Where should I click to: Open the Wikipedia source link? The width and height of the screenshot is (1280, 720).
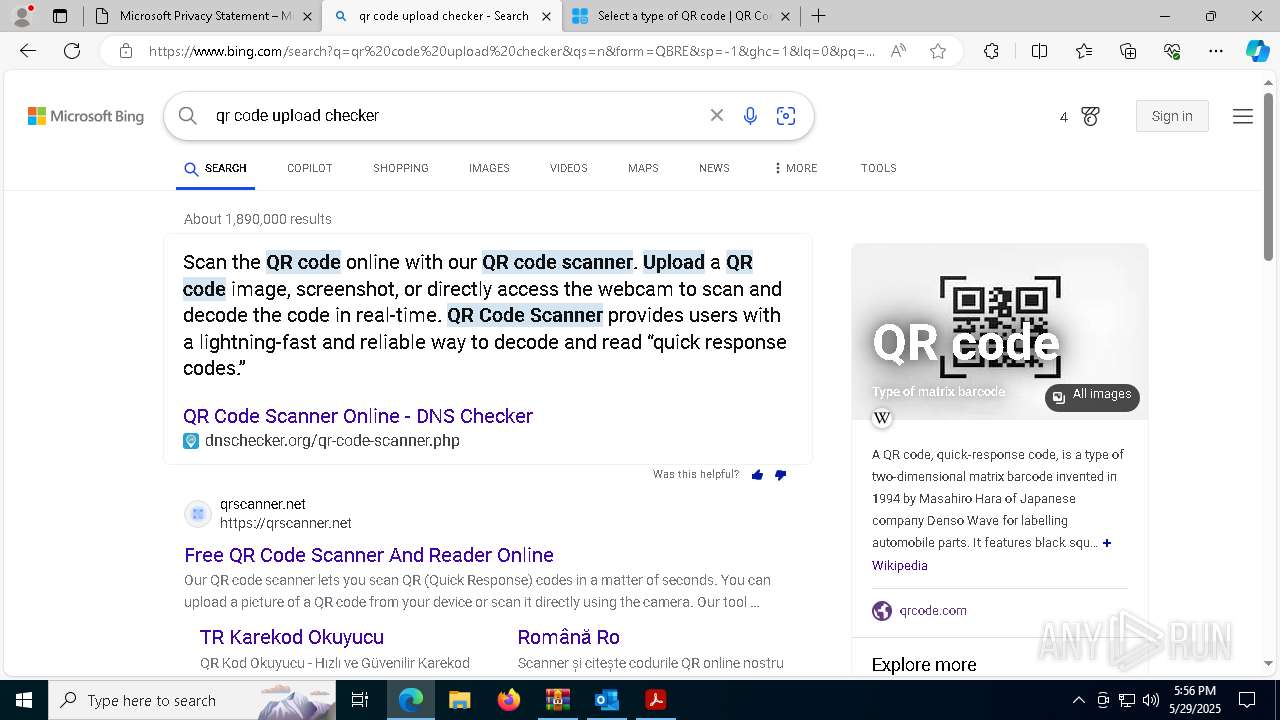click(900, 565)
